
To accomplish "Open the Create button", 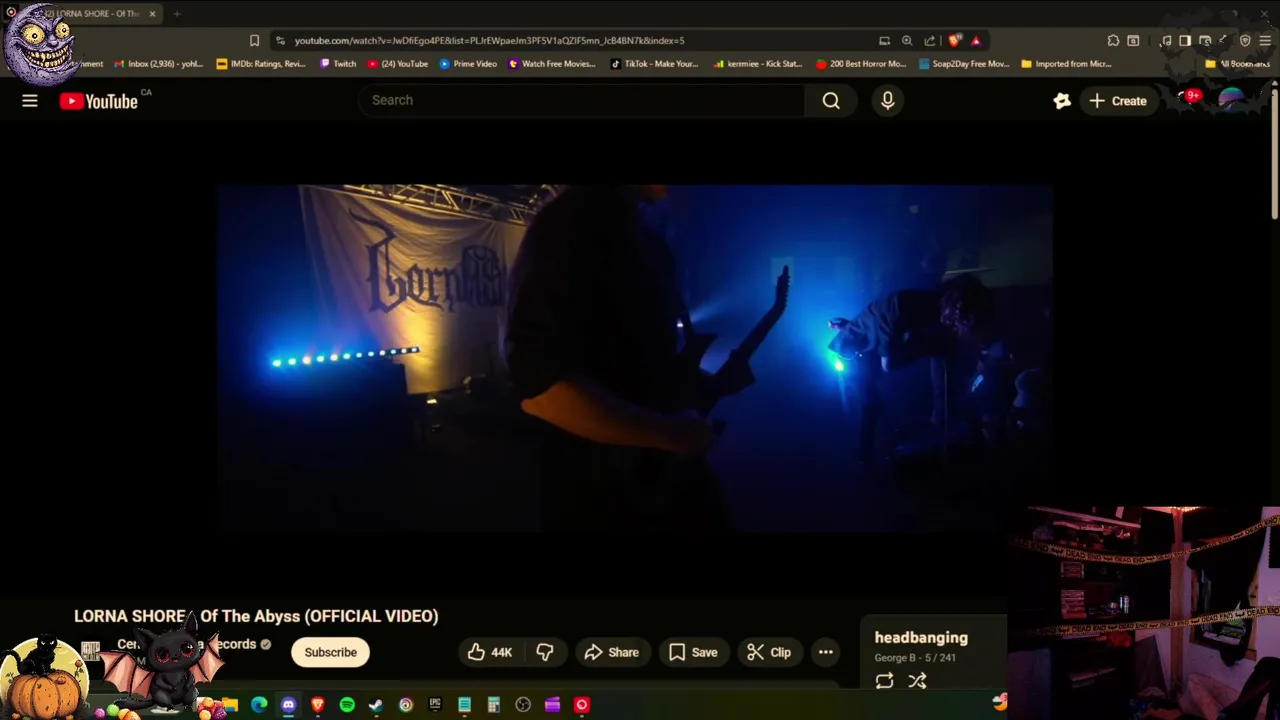I will (1118, 101).
